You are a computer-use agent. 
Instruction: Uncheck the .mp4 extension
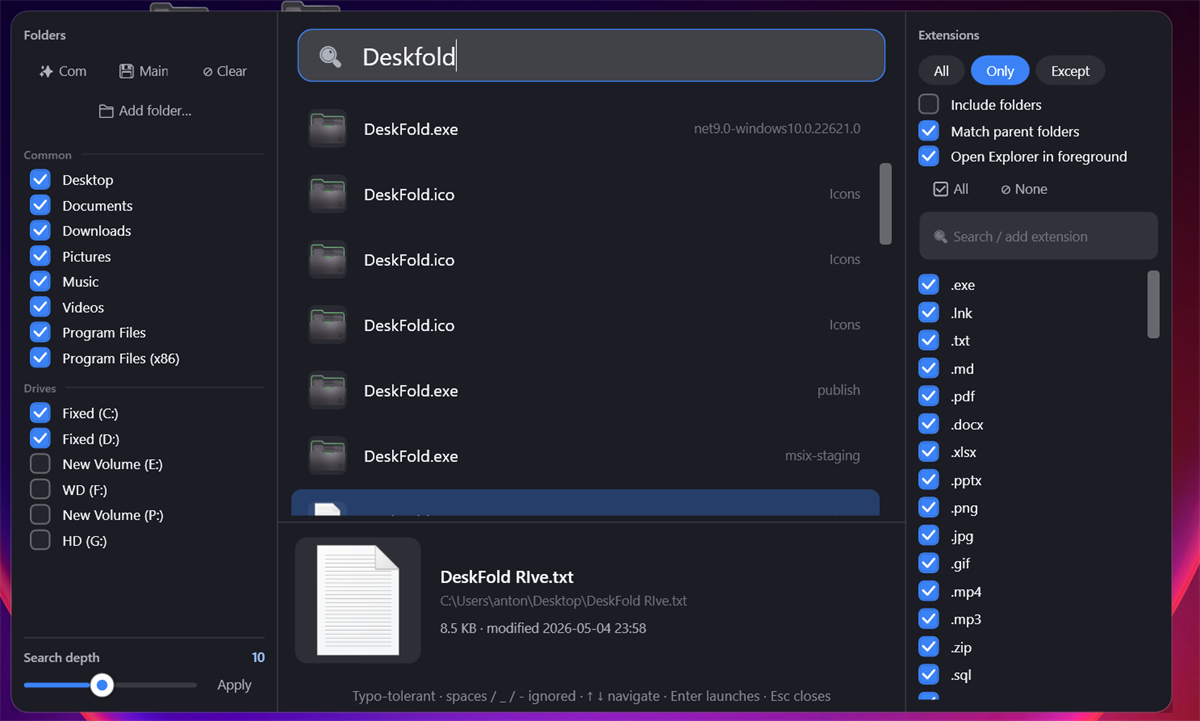point(929,591)
